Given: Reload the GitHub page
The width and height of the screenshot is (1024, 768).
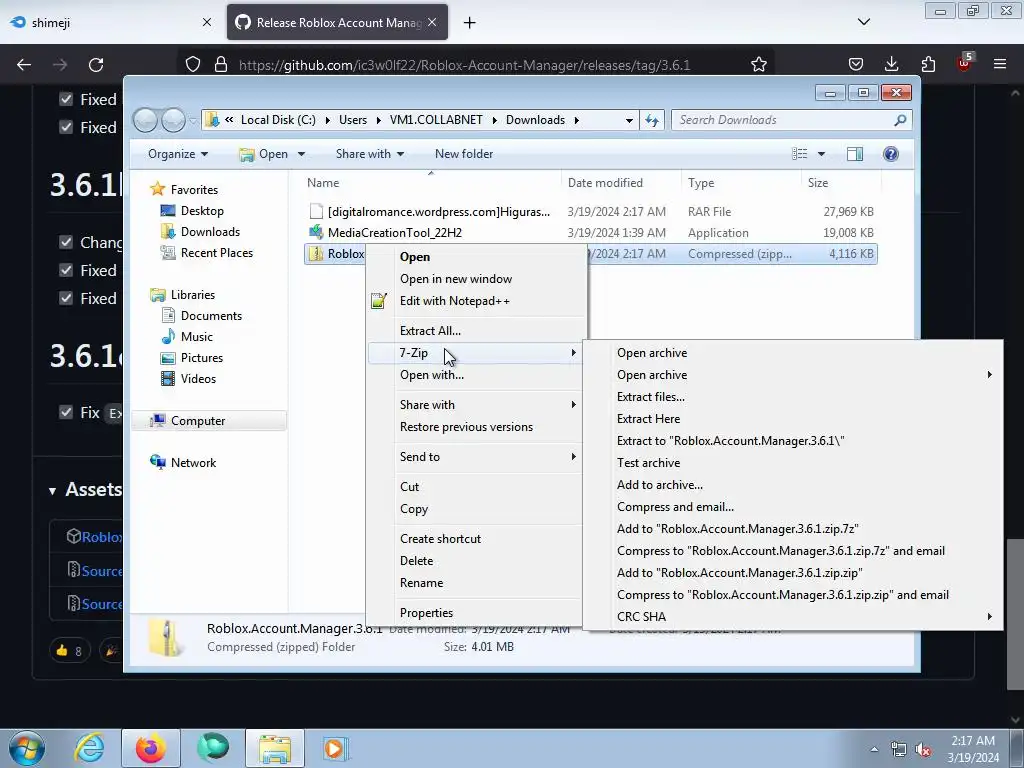Looking at the screenshot, I should [x=96, y=65].
